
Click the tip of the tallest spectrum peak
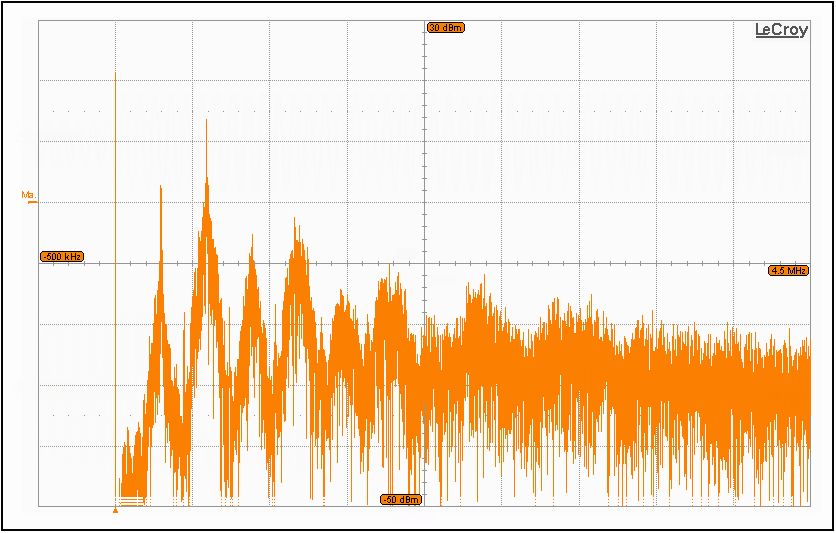coord(206,121)
